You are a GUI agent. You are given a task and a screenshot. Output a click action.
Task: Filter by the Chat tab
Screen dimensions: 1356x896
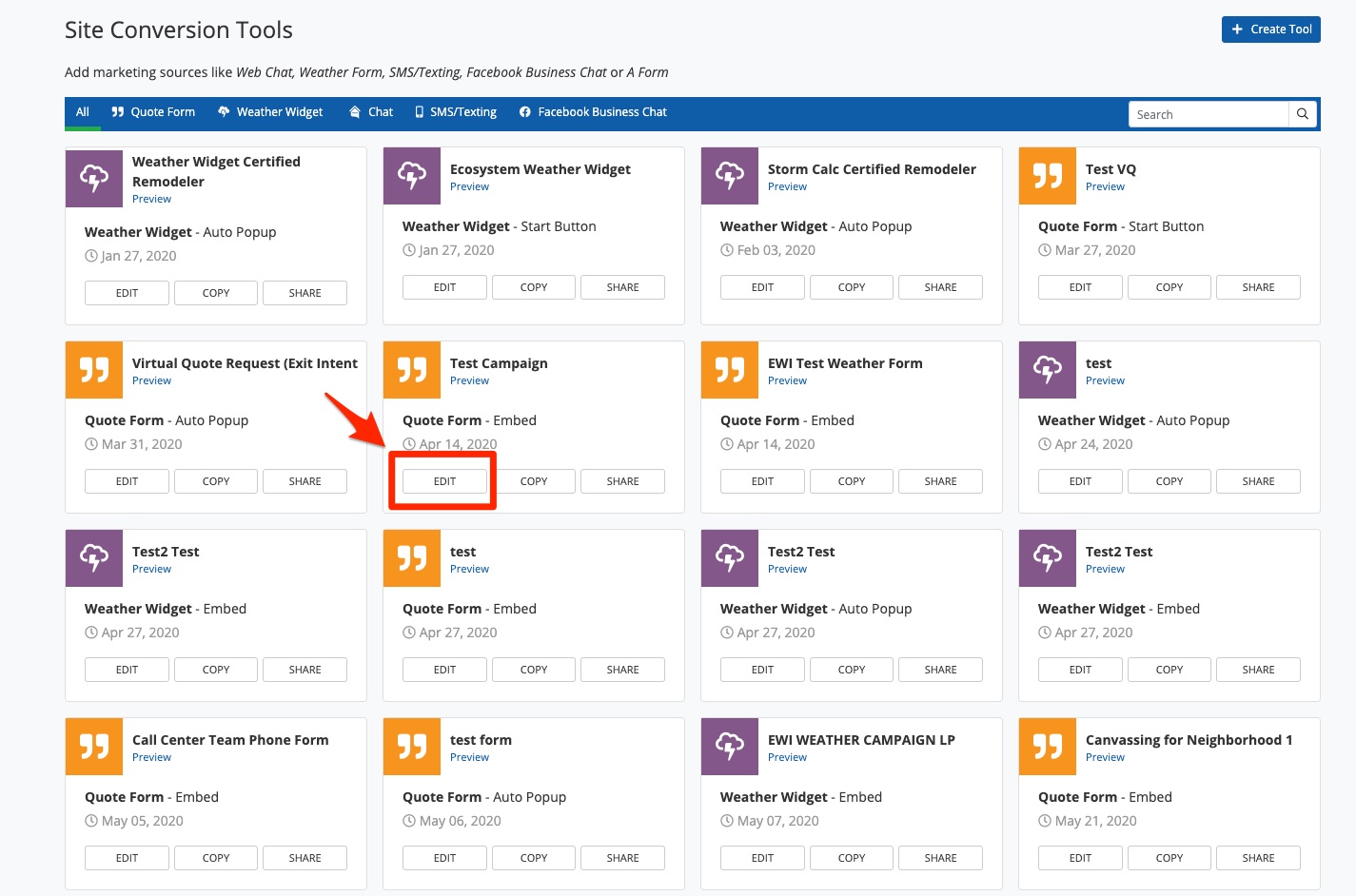click(x=371, y=112)
